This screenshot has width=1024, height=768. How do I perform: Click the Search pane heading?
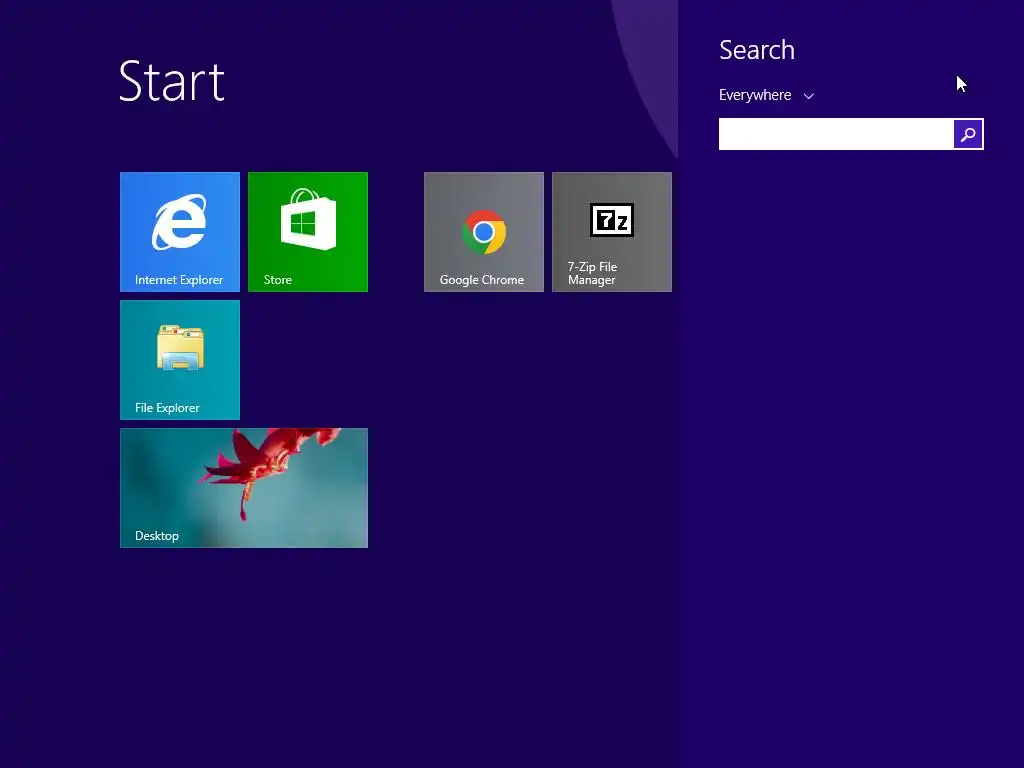tap(757, 50)
